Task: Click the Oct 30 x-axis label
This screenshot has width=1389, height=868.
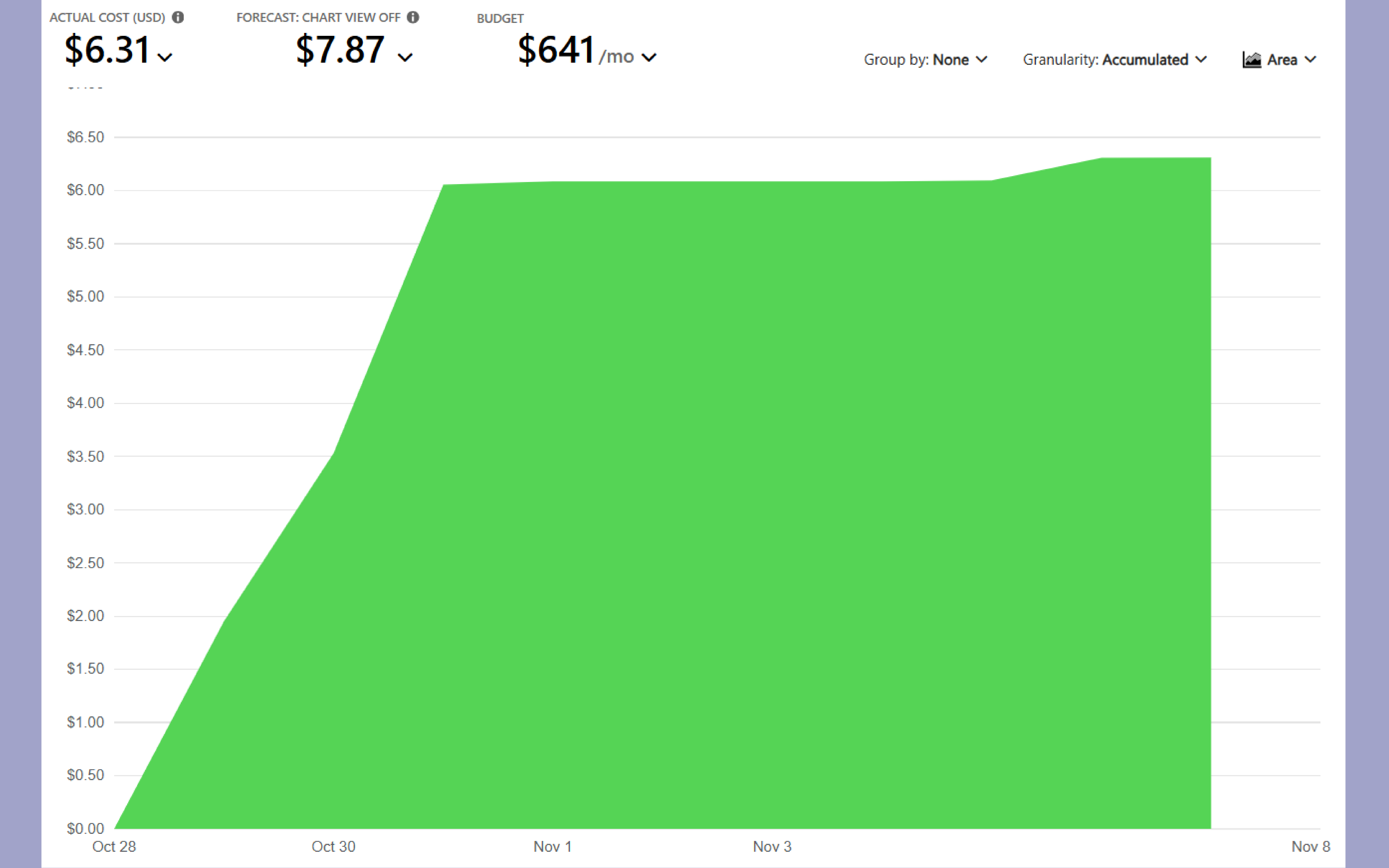Action: [x=334, y=846]
